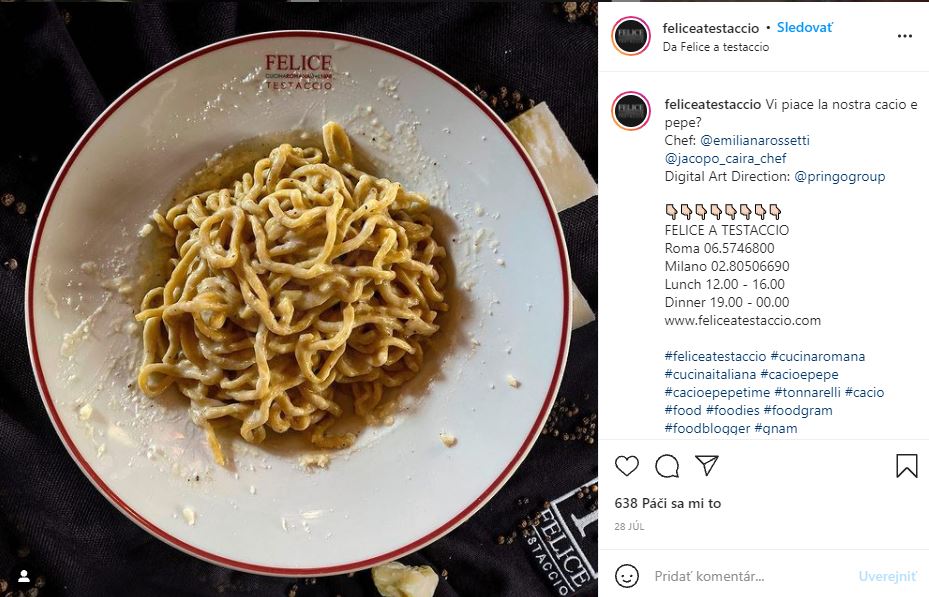
Task: Open comments via the speech bubble icon
Action: [667, 466]
